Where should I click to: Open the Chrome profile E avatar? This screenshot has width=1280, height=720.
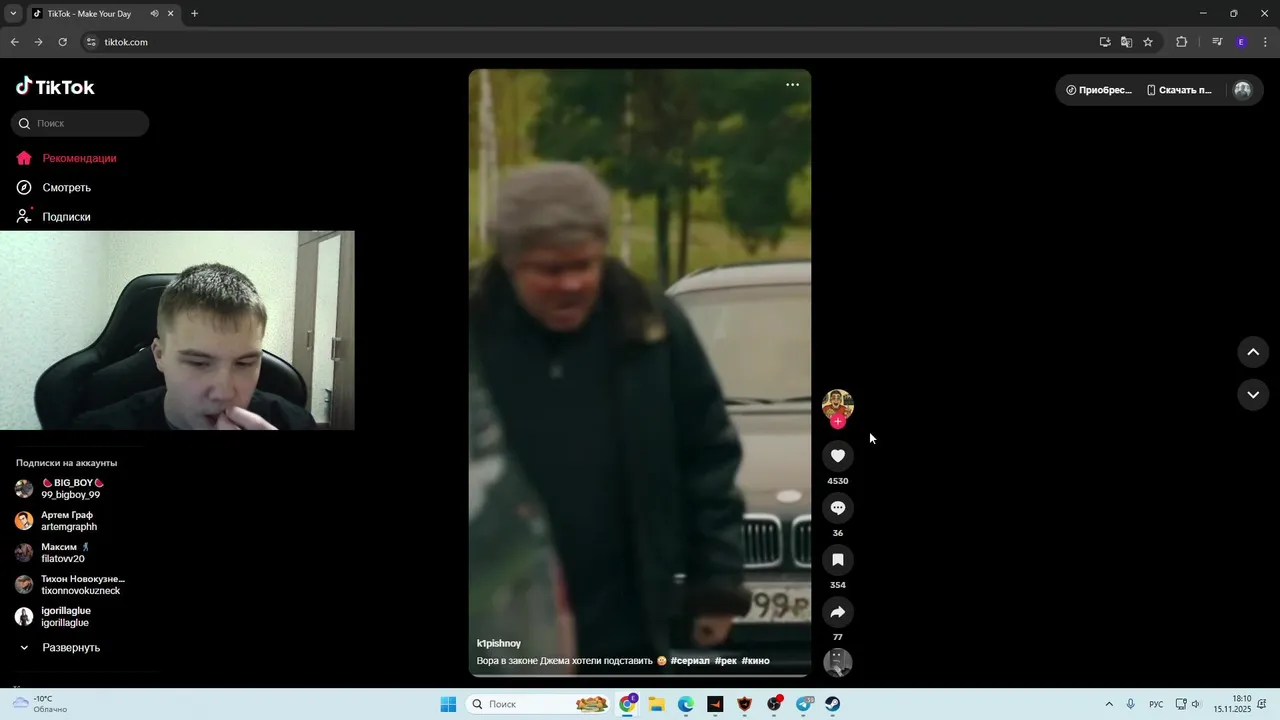[1241, 42]
